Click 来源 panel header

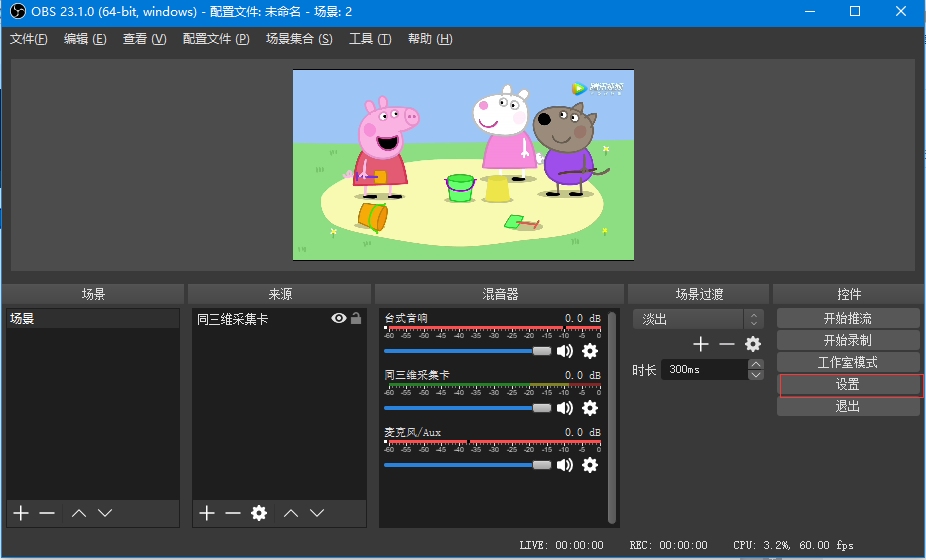pos(280,294)
